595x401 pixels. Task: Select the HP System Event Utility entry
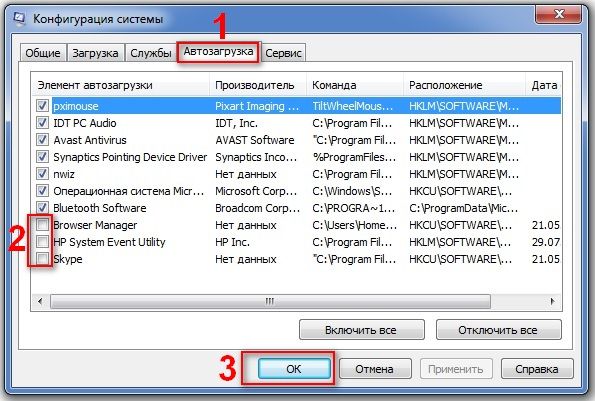pos(109,242)
